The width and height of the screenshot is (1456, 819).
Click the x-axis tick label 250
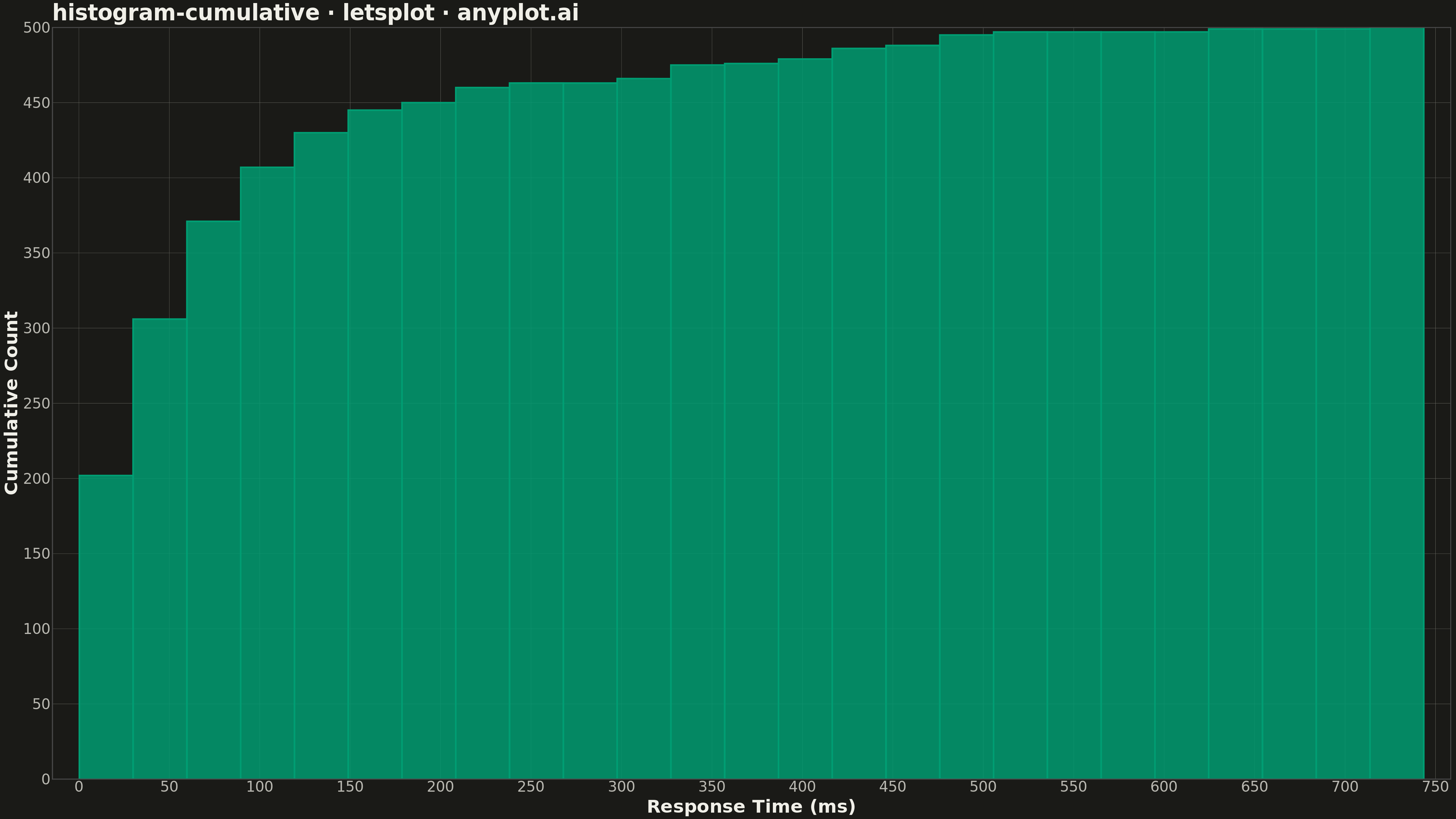[531, 787]
